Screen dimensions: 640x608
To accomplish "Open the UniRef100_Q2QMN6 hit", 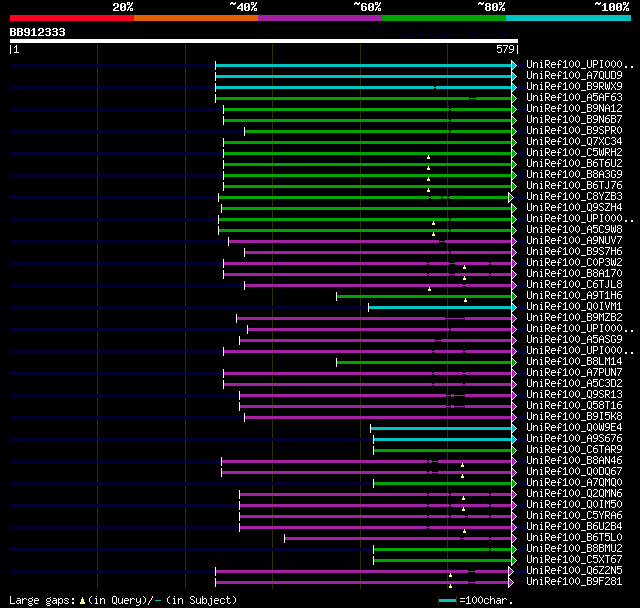I will [574, 494].
